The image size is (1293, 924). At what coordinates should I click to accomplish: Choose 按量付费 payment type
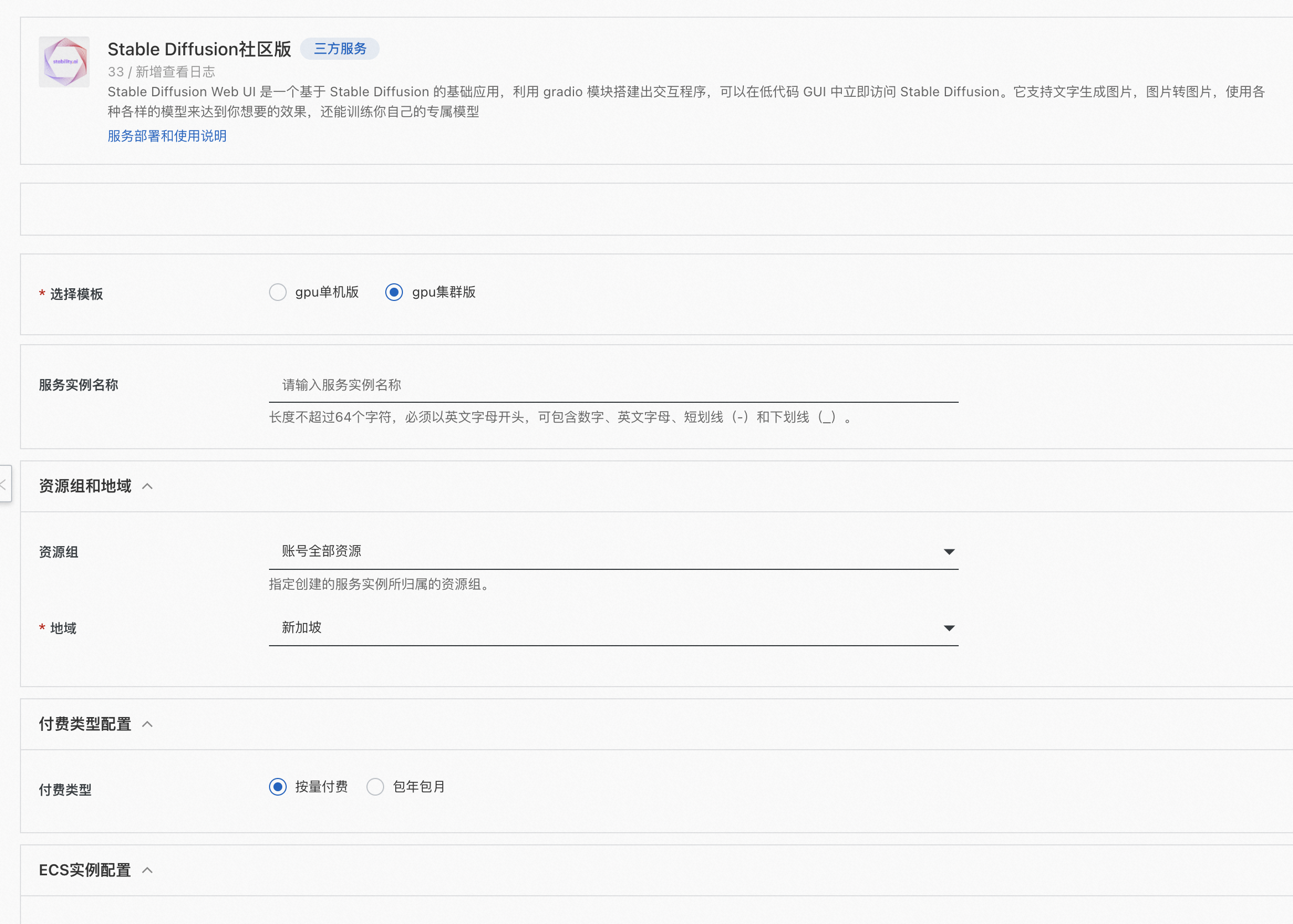coord(278,787)
